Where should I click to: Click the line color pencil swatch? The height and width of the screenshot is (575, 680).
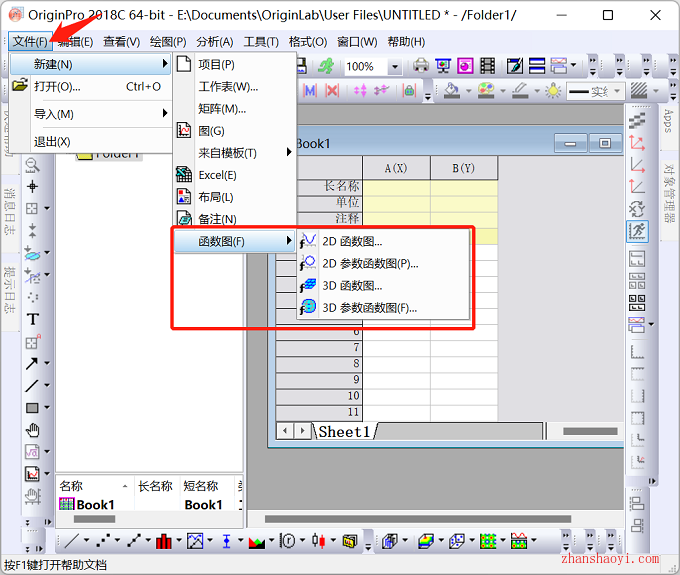pyautogui.click(x=520, y=91)
